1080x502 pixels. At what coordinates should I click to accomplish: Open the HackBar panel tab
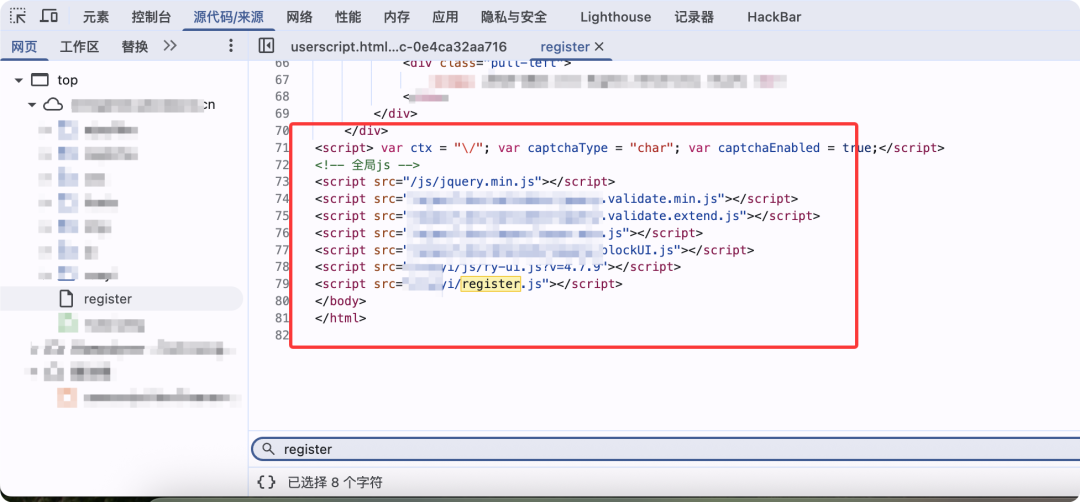tap(774, 17)
